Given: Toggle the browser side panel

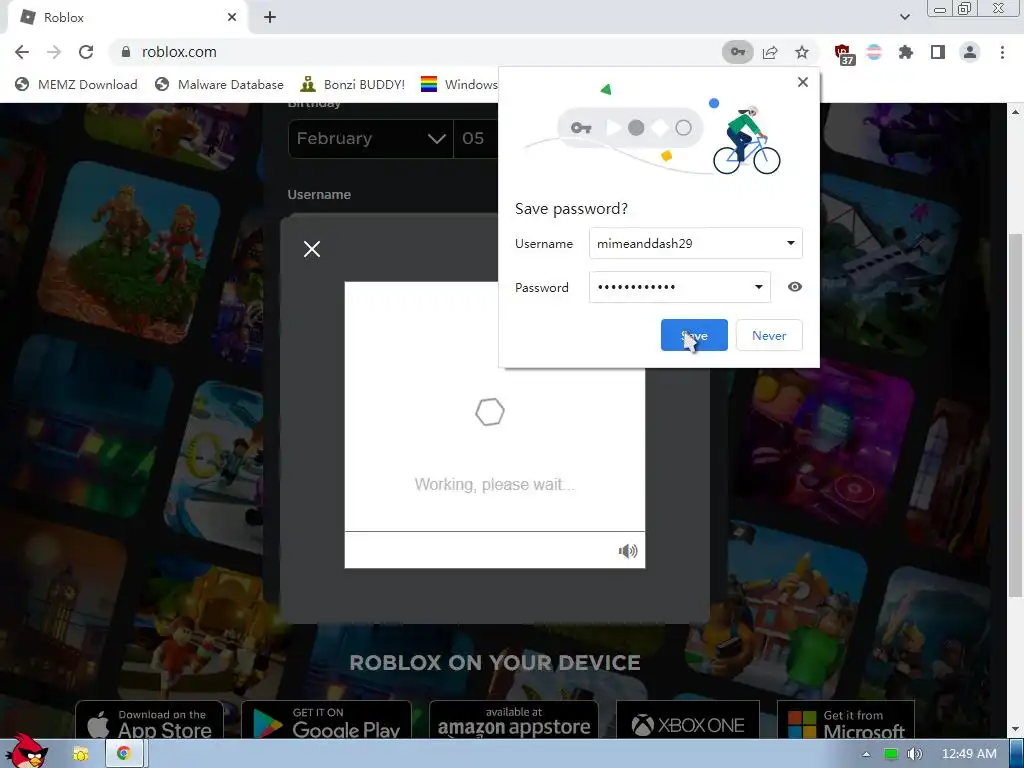Looking at the screenshot, I should click(938, 52).
